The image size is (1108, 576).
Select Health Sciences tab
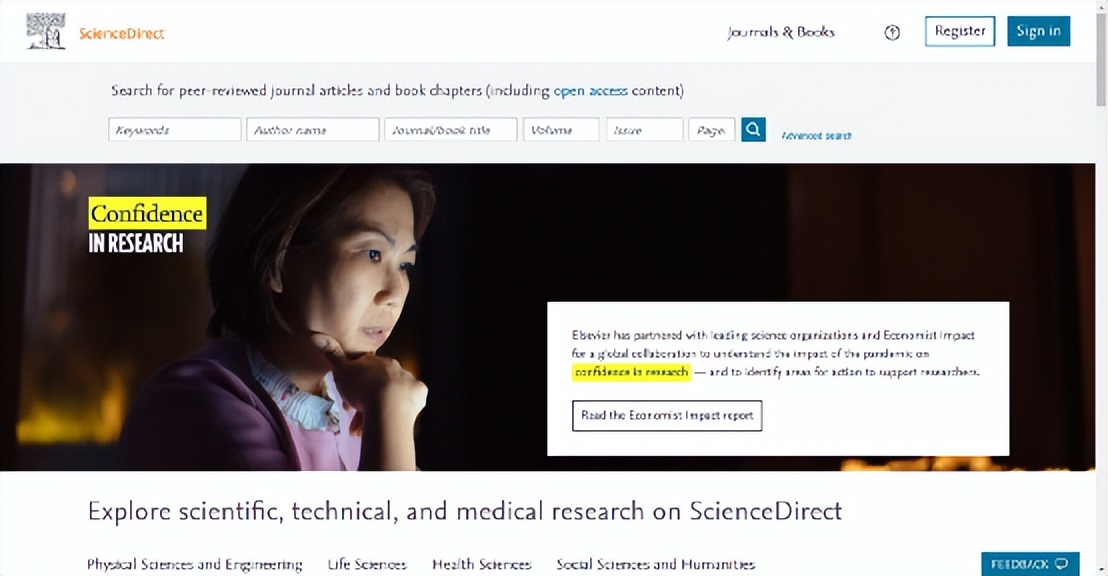tap(481, 564)
